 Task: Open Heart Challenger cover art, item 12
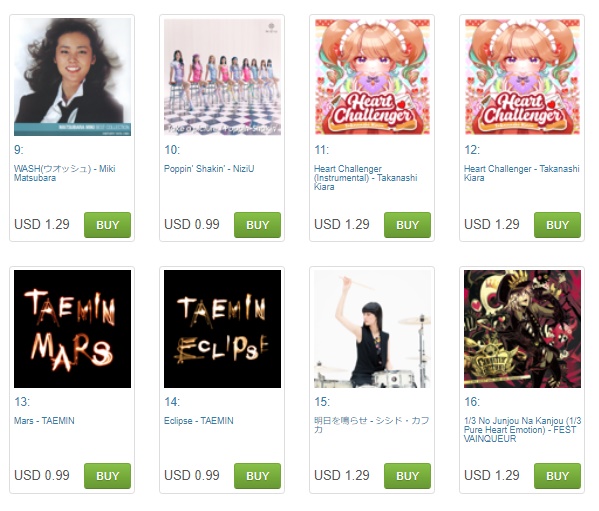pos(522,77)
